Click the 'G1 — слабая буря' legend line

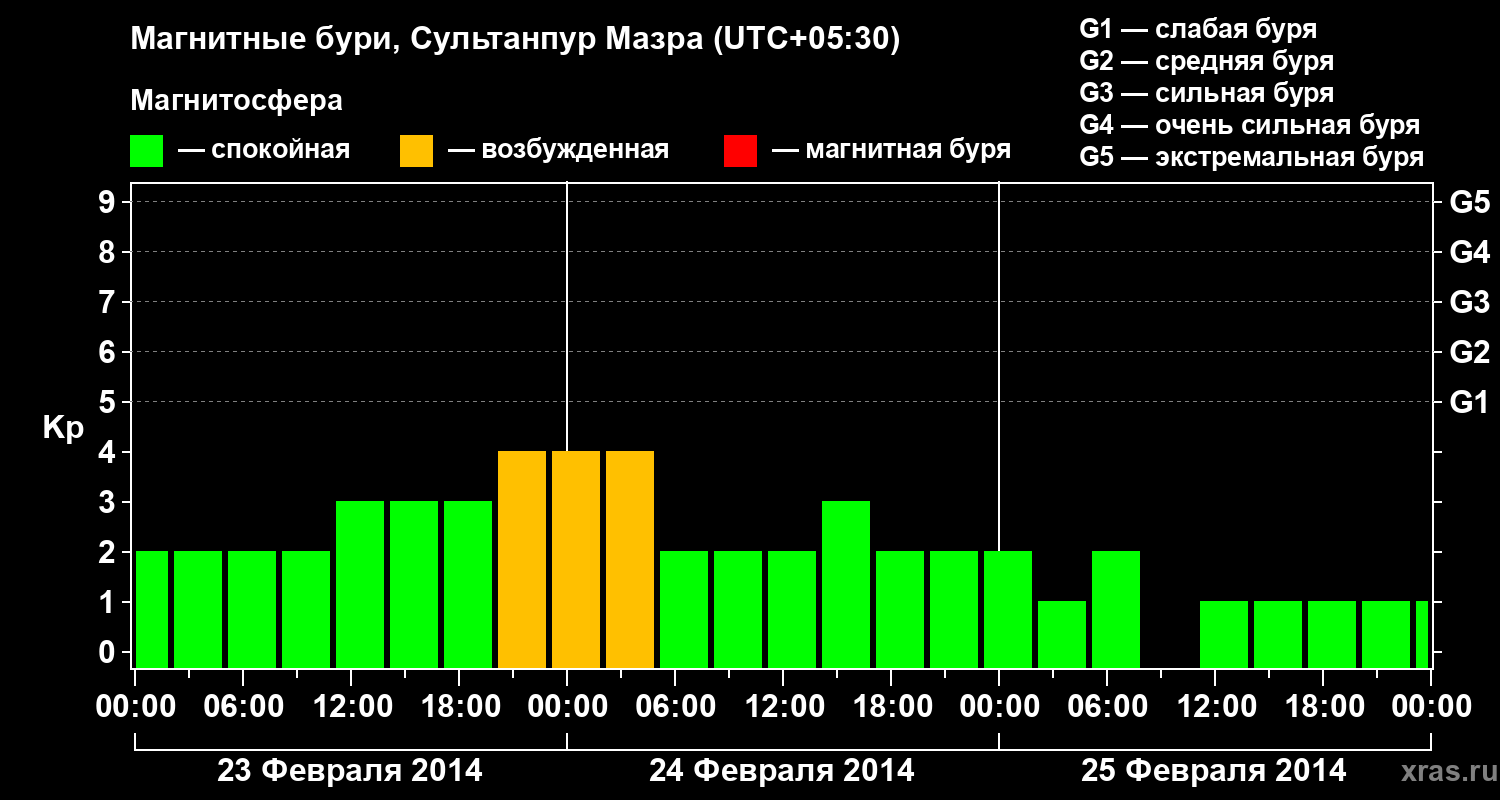pyautogui.click(x=1198, y=29)
